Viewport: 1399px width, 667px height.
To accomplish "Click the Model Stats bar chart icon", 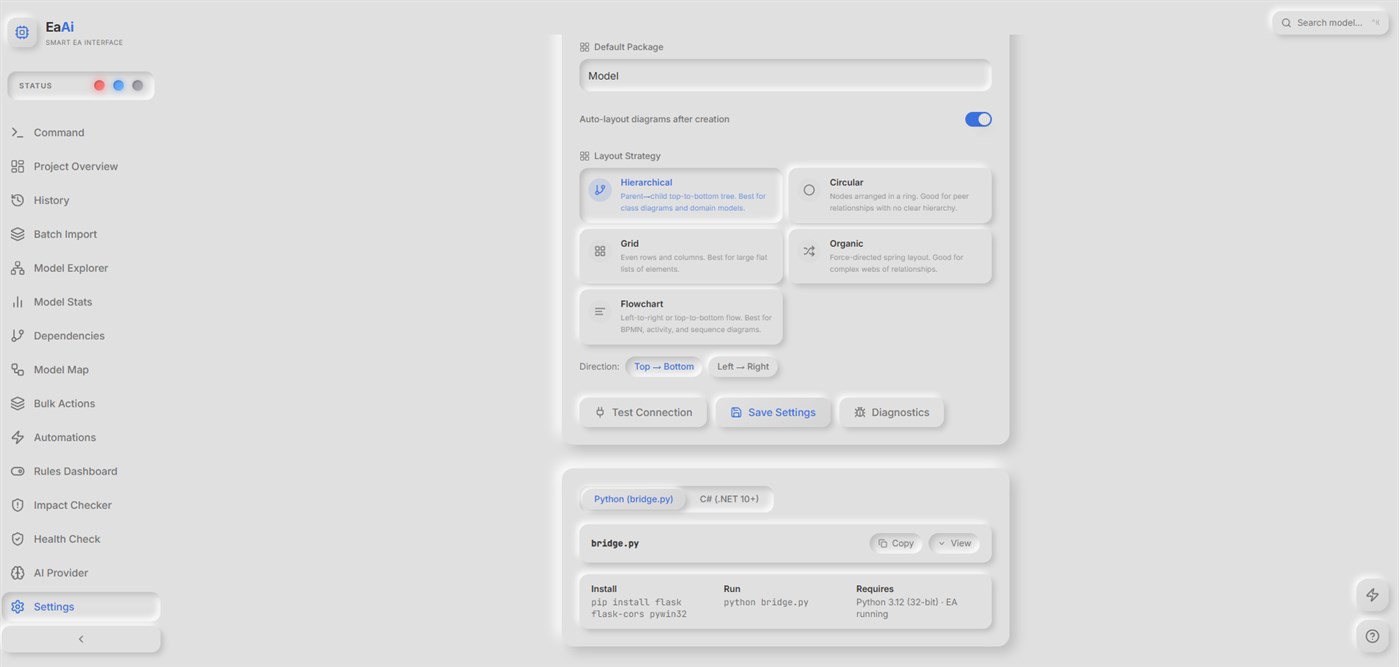I will click(x=17, y=302).
